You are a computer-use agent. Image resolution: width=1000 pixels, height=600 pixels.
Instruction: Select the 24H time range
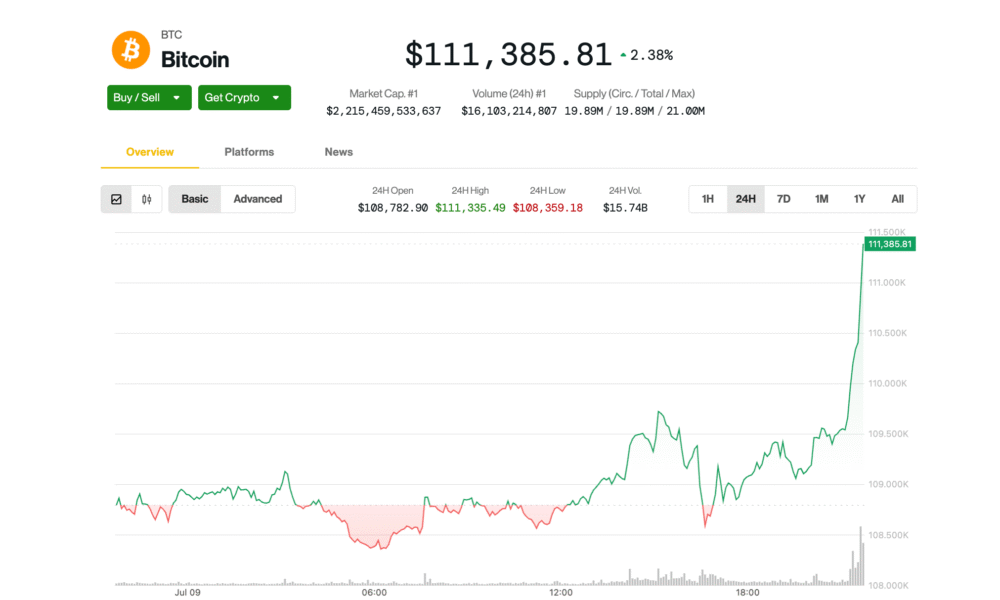[746, 199]
